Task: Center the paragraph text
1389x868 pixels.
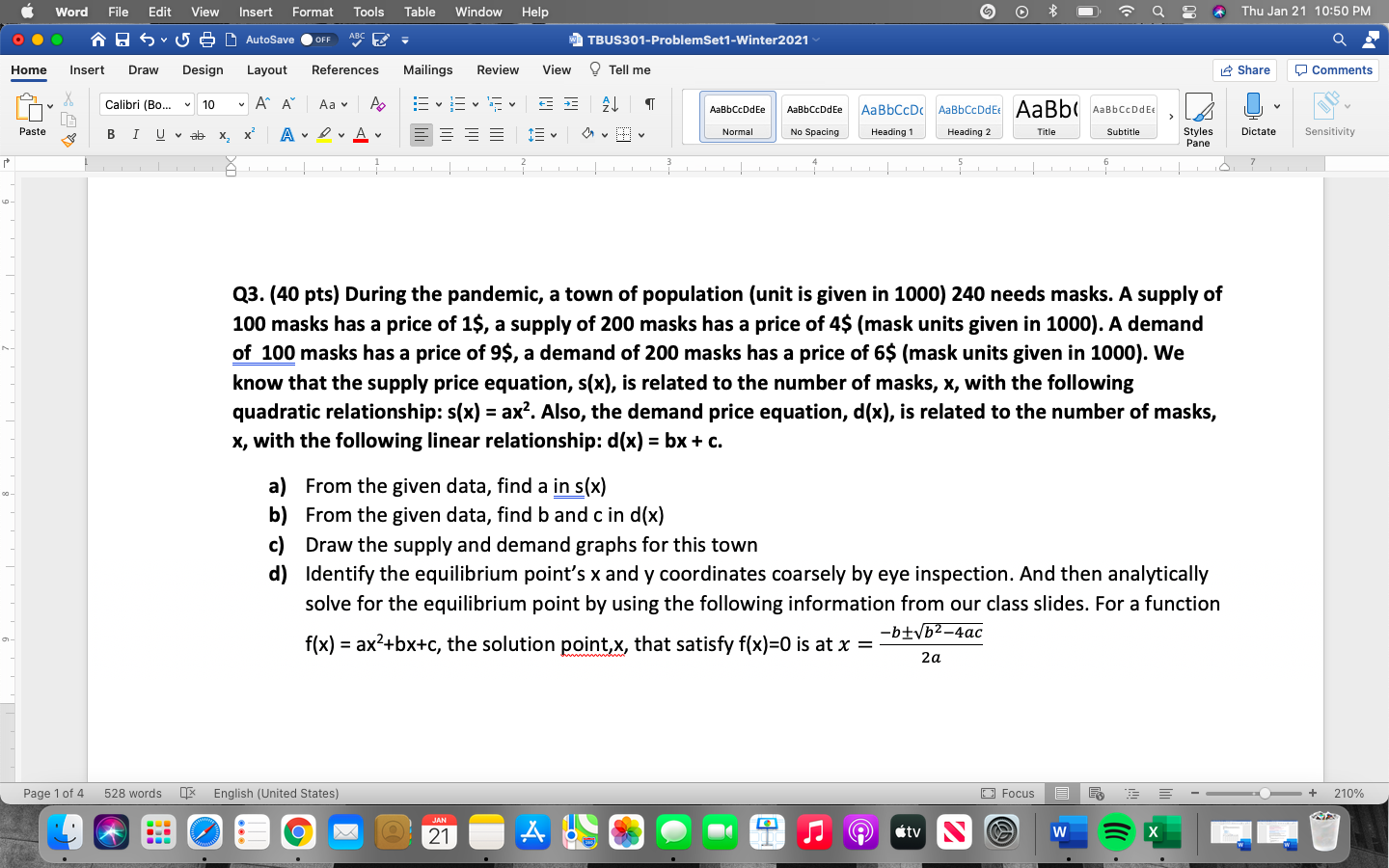Action: pos(447,135)
